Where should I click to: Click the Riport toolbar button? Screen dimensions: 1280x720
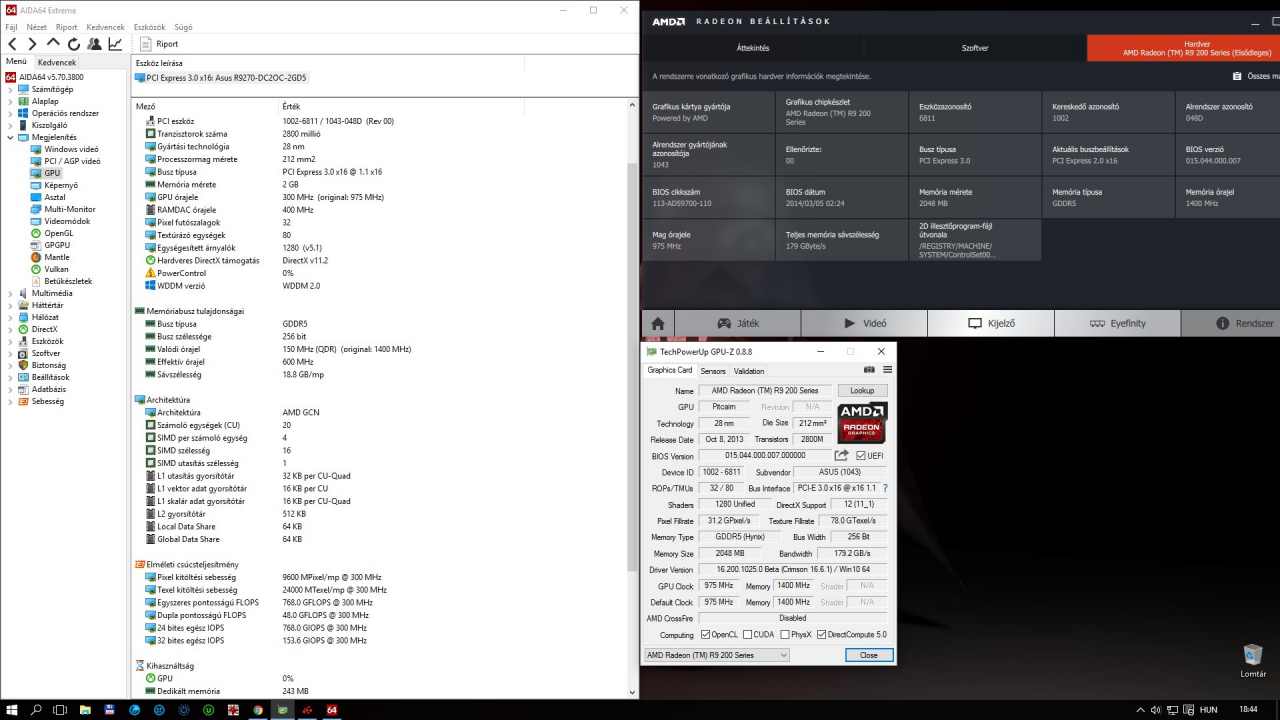point(159,44)
